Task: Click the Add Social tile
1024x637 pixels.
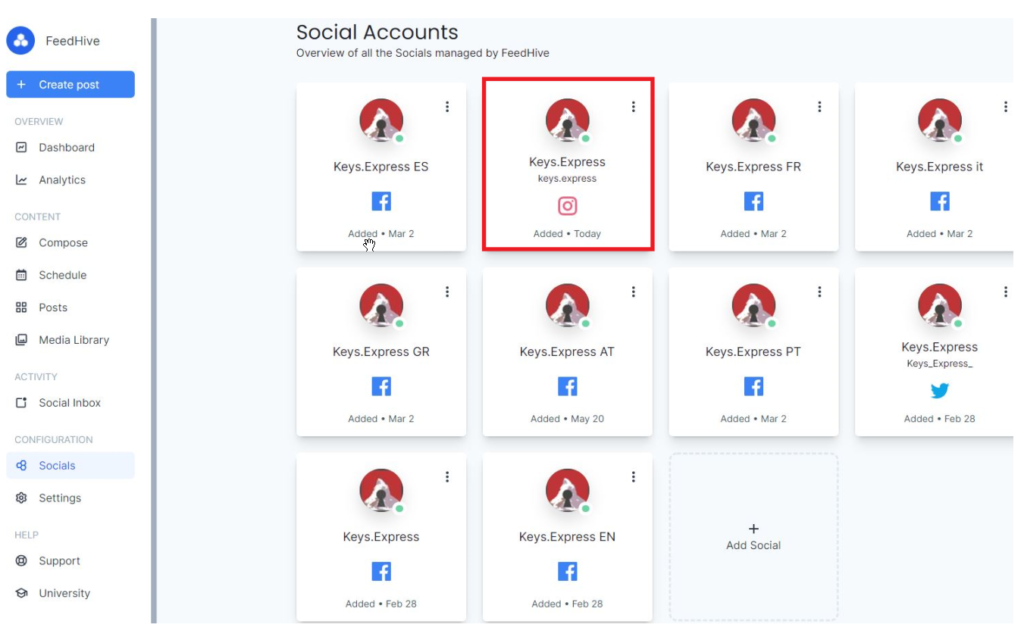Action: click(753, 537)
